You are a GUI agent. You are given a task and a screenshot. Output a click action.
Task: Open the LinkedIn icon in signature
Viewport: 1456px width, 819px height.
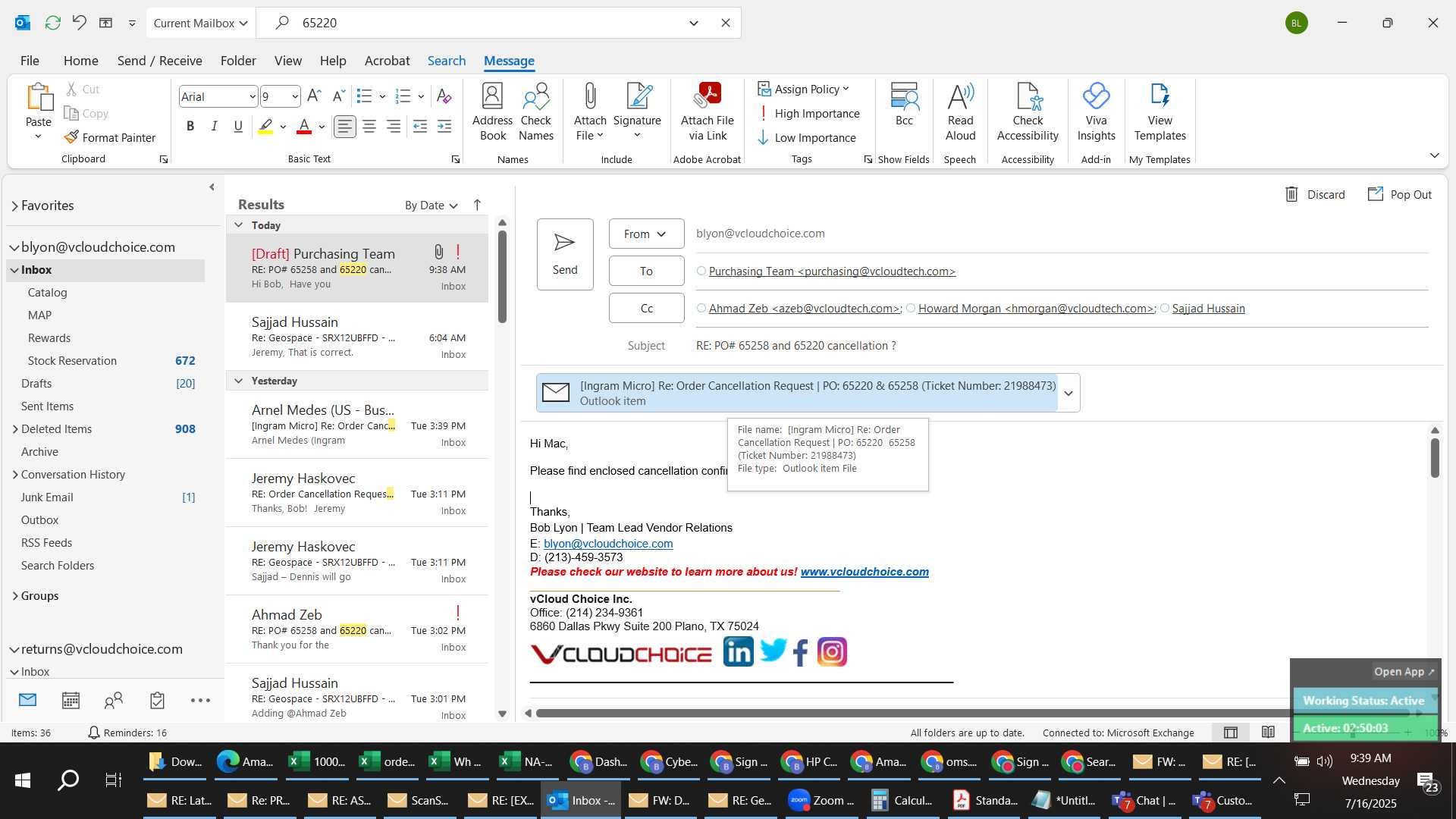pos(738,652)
